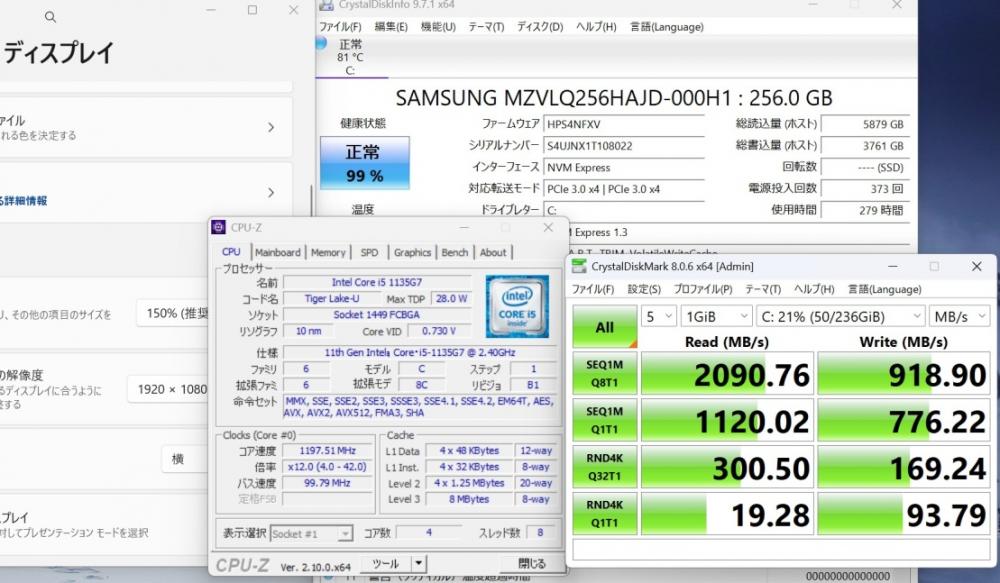Click the serial number field S4UJNX1T108022
The width and height of the screenshot is (1000, 583).
tap(624, 146)
